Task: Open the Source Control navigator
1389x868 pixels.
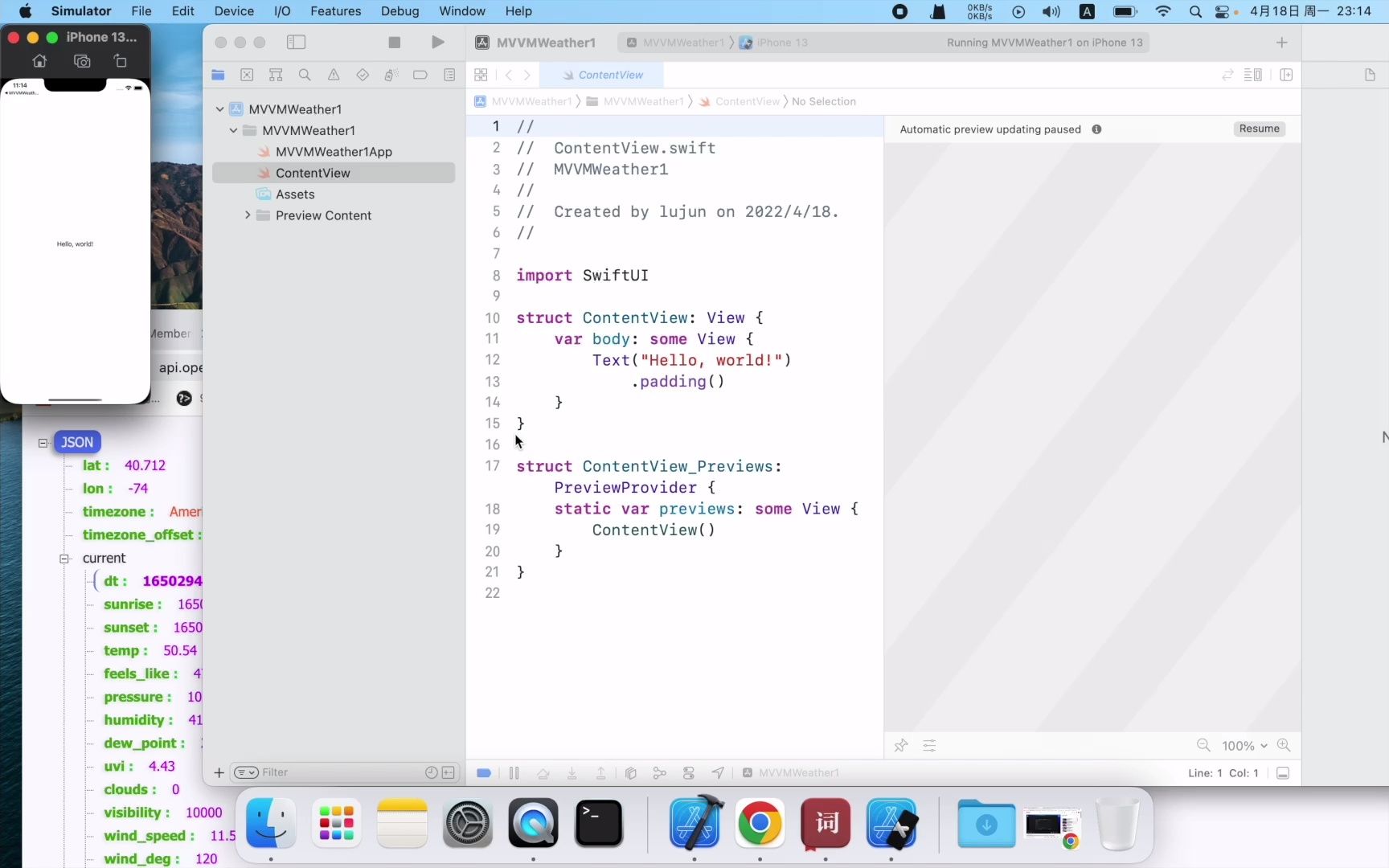Action: point(247,75)
